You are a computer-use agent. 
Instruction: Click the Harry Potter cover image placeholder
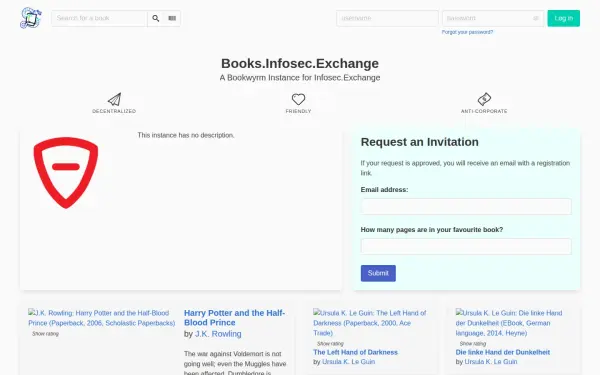101,318
